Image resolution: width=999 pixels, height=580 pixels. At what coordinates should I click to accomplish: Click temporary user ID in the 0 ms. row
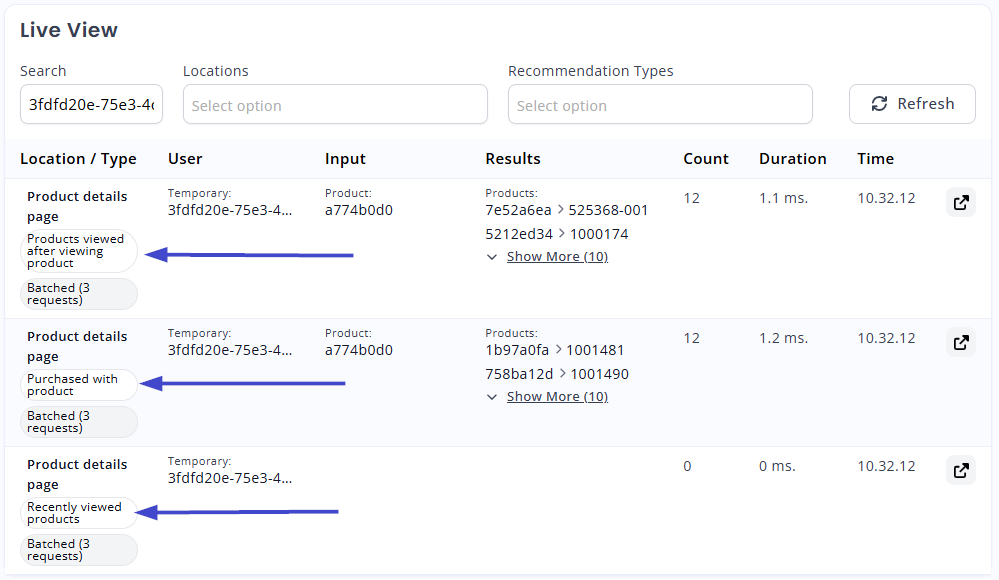click(230, 479)
